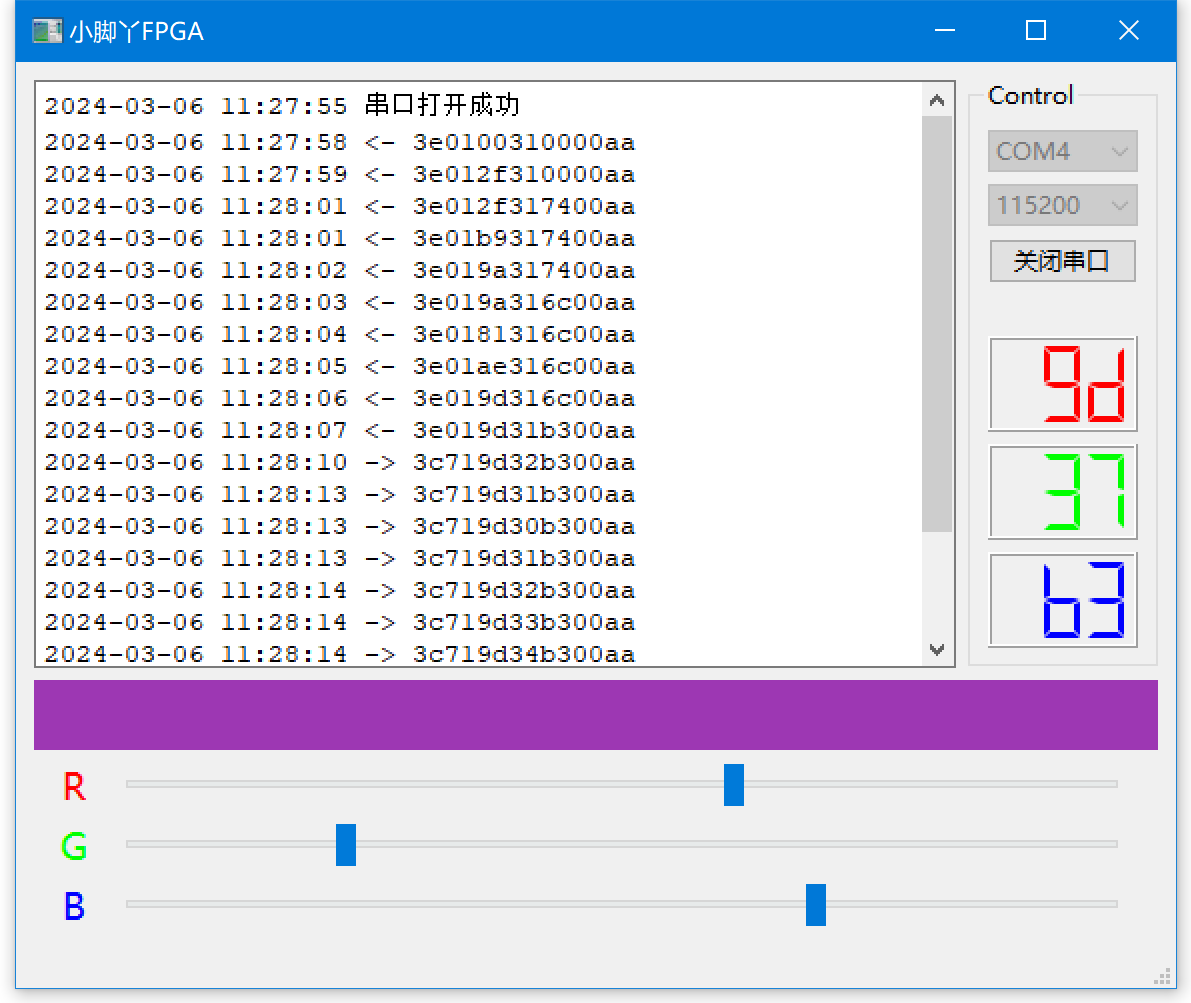Click the log entry 3e019d31b300aa
The height and width of the screenshot is (1003, 1191).
pyautogui.click(x=340, y=430)
